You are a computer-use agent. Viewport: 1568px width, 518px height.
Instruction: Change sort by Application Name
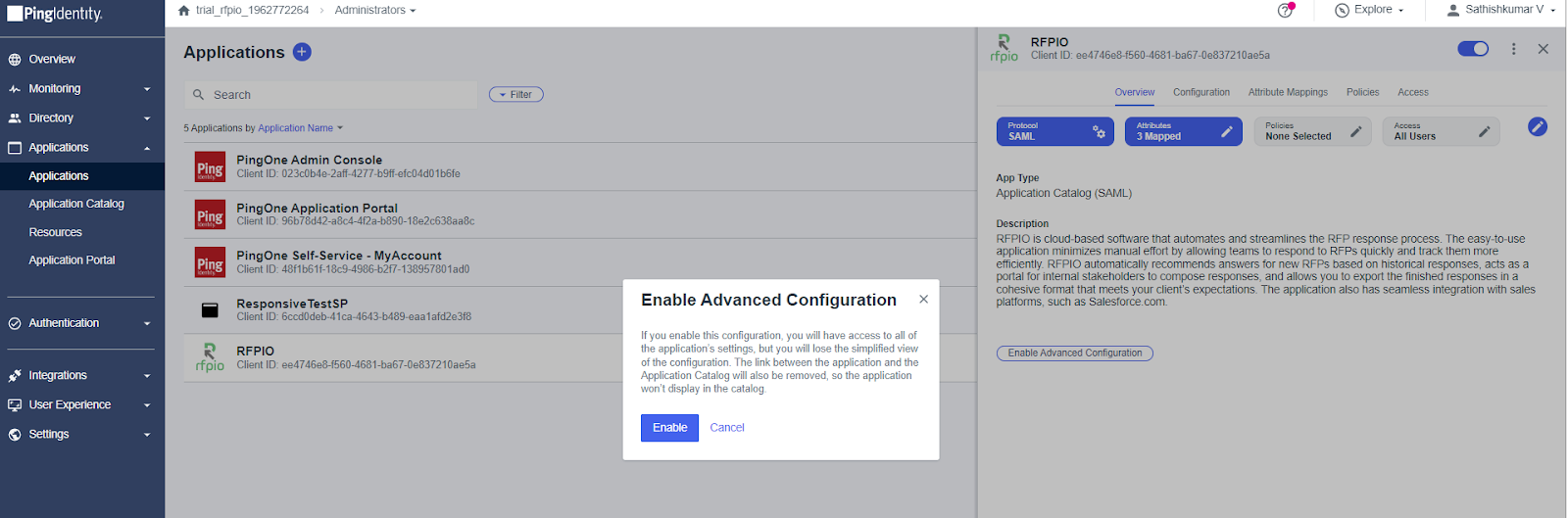(301, 128)
